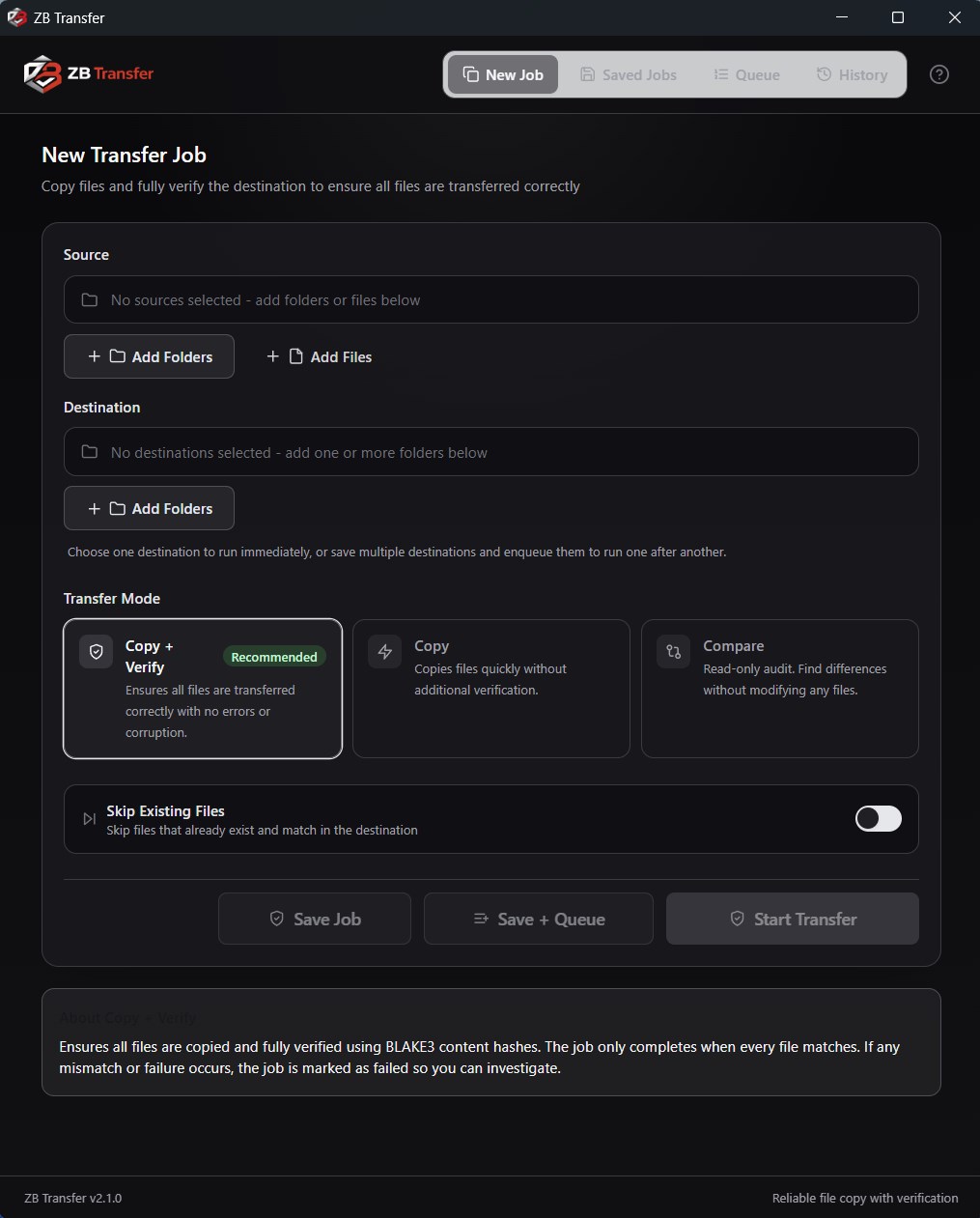Image resolution: width=980 pixels, height=1218 pixels.
Task: Click 'Choose one destination to run immediately' hint
Action: (397, 552)
